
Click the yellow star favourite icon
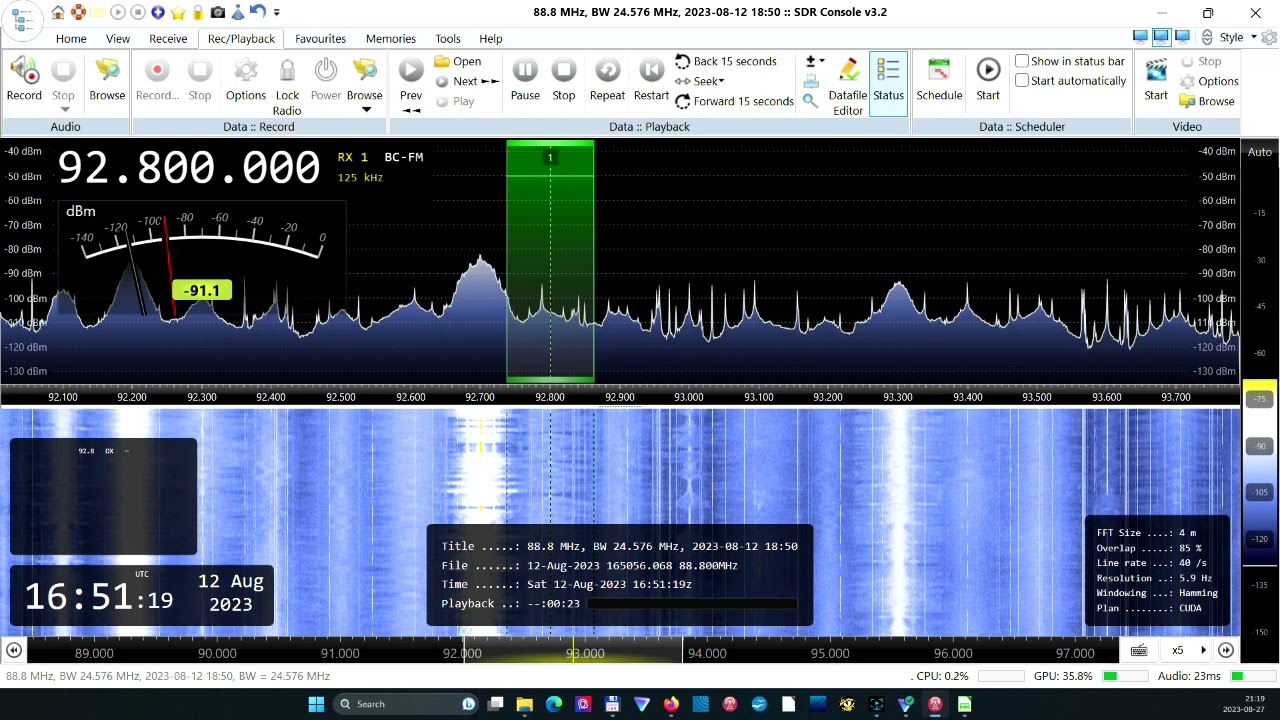click(x=178, y=12)
